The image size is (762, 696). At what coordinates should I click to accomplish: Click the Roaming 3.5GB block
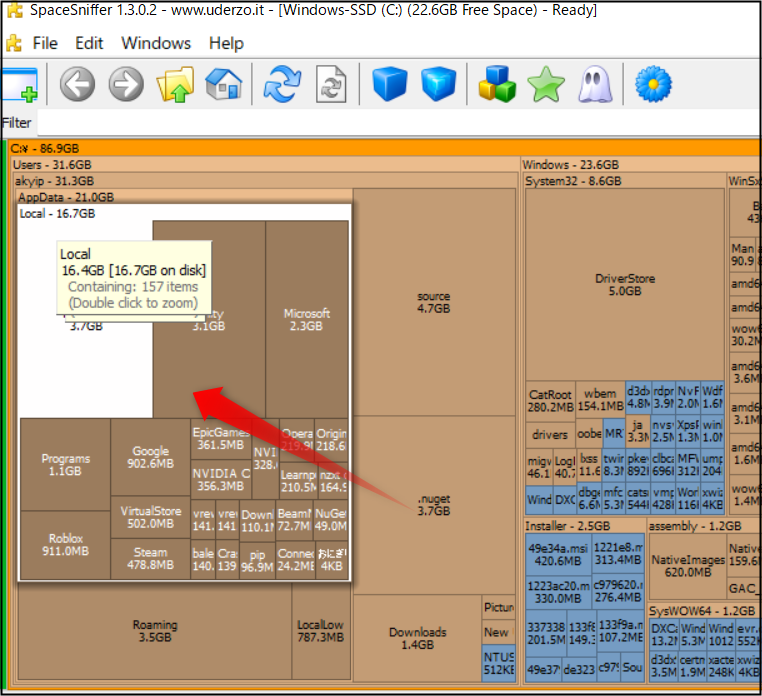point(155,630)
